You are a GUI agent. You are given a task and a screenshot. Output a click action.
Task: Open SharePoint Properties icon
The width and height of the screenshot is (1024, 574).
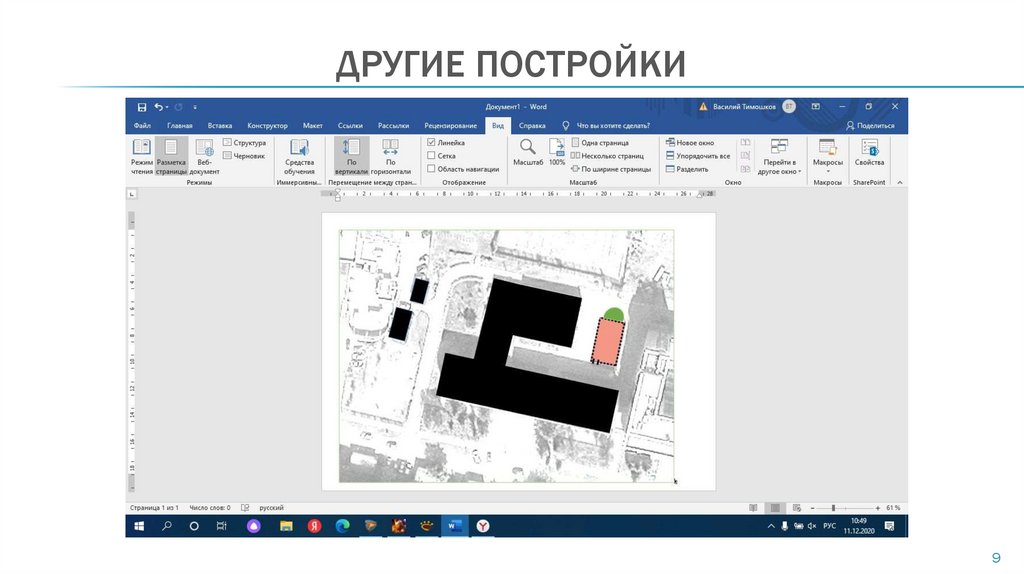coord(869,152)
